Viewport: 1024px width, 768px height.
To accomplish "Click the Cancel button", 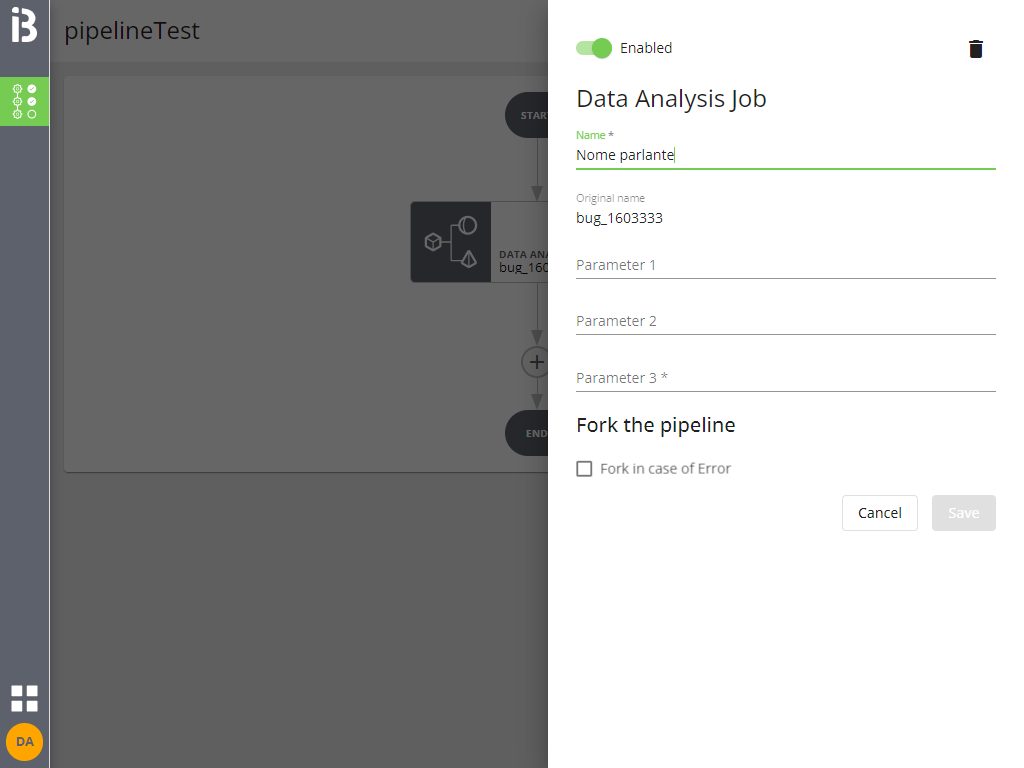I will (879, 513).
